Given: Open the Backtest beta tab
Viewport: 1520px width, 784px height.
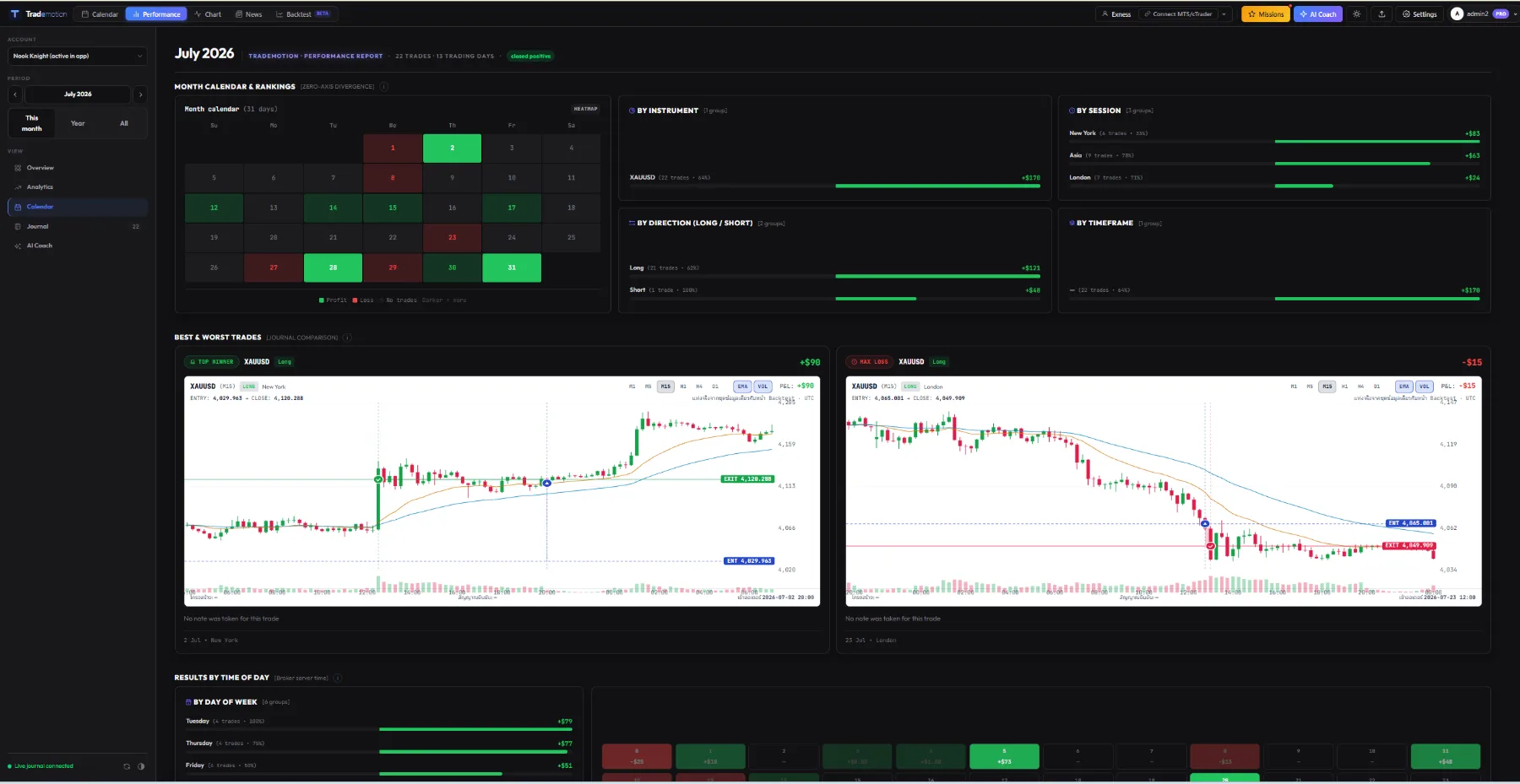Looking at the screenshot, I should [x=303, y=14].
